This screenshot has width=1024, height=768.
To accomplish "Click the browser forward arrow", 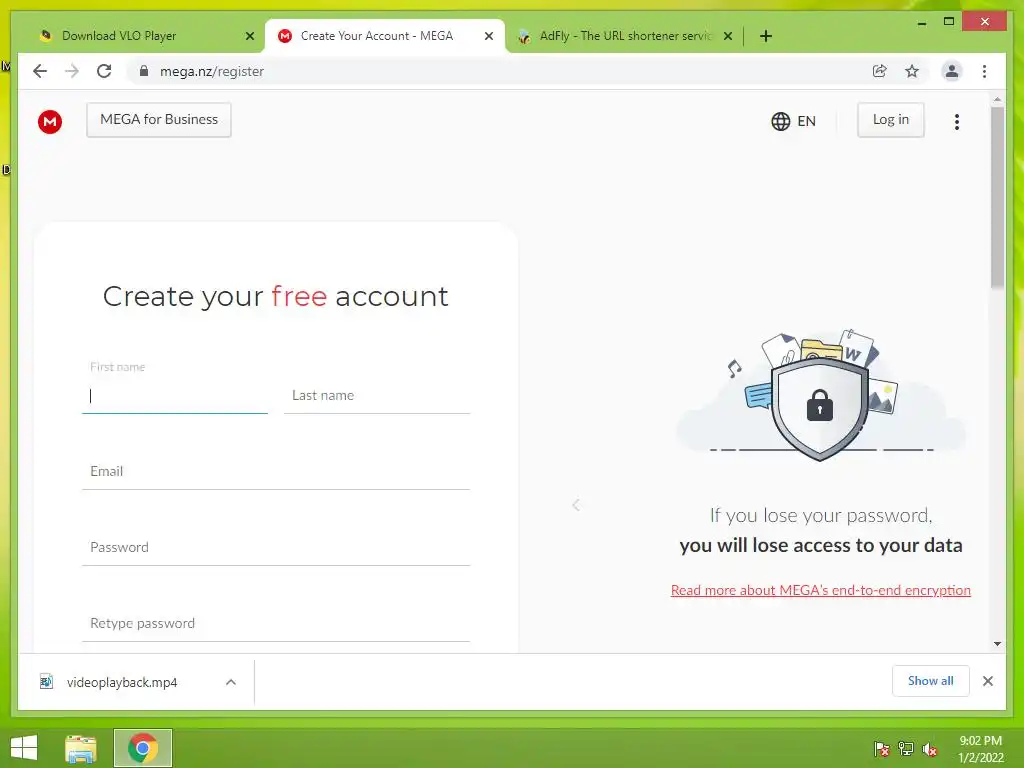I will pos(72,71).
